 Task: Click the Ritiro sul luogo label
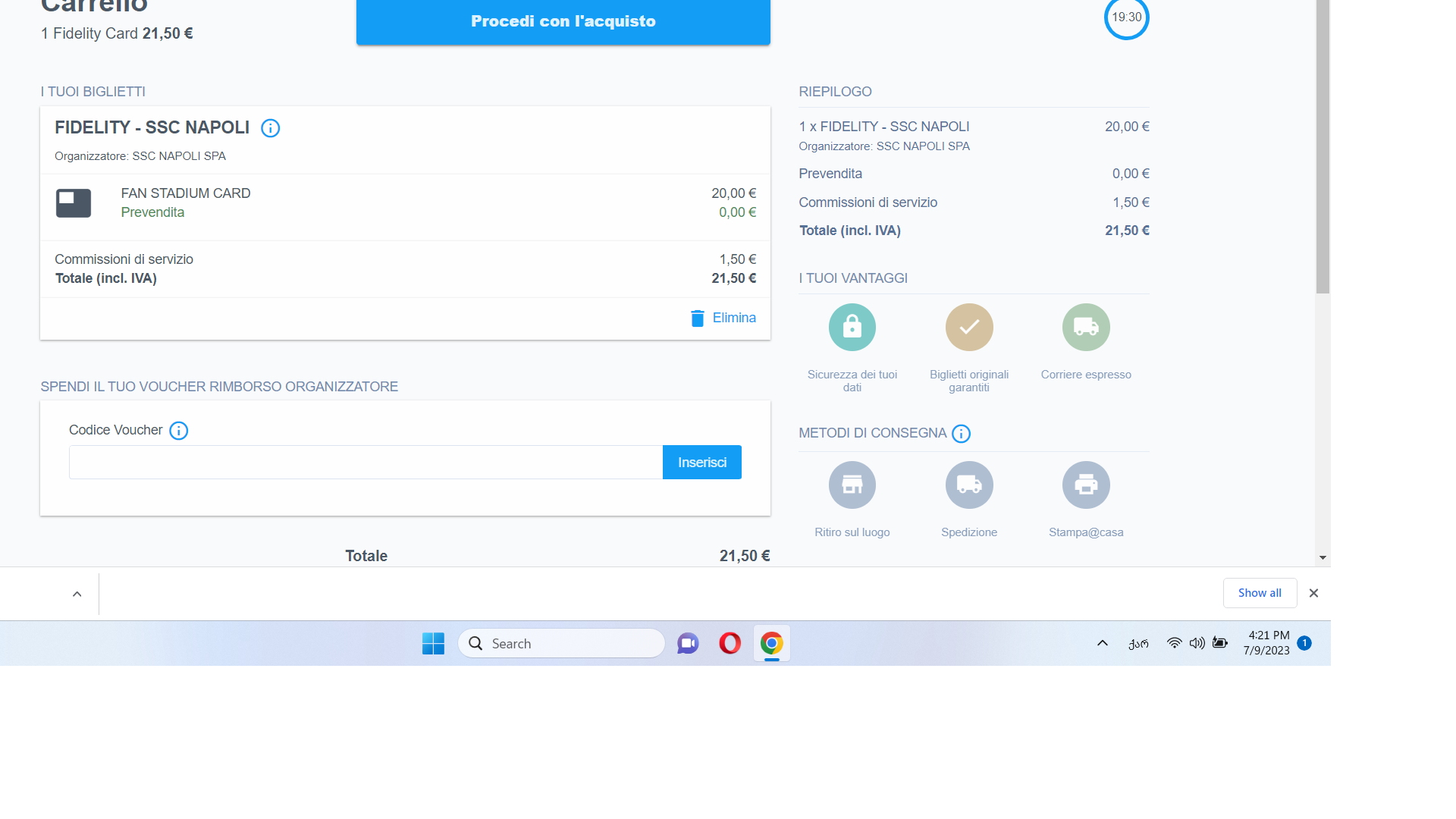click(x=852, y=532)
